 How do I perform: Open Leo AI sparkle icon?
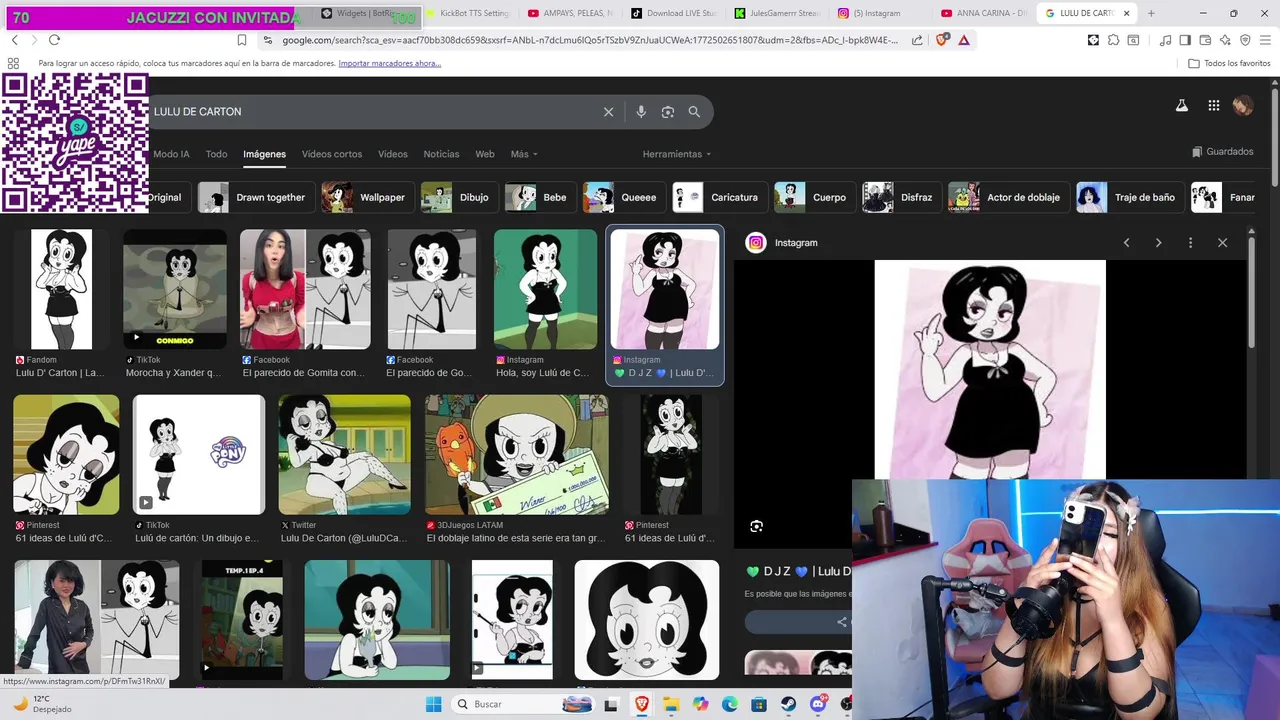click(1225, 40)
